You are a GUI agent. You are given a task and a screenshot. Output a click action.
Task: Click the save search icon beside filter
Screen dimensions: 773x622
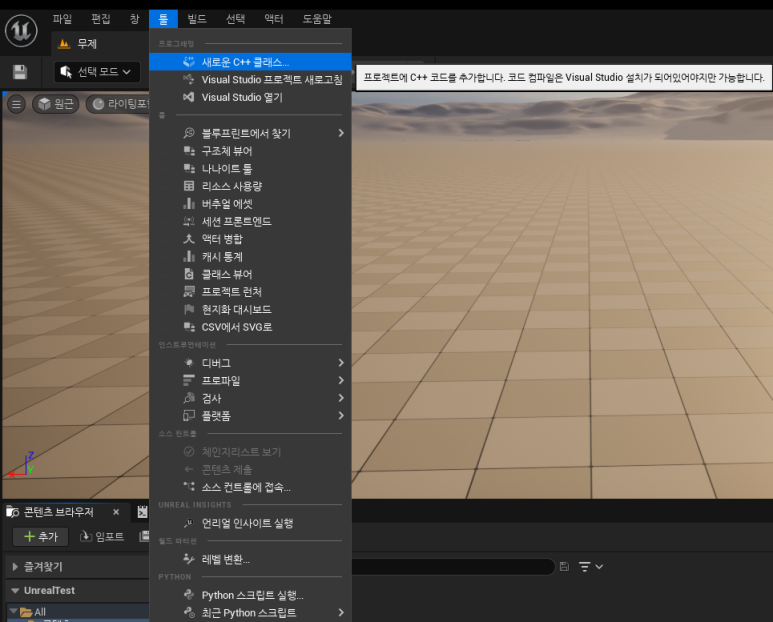[564, 567]
